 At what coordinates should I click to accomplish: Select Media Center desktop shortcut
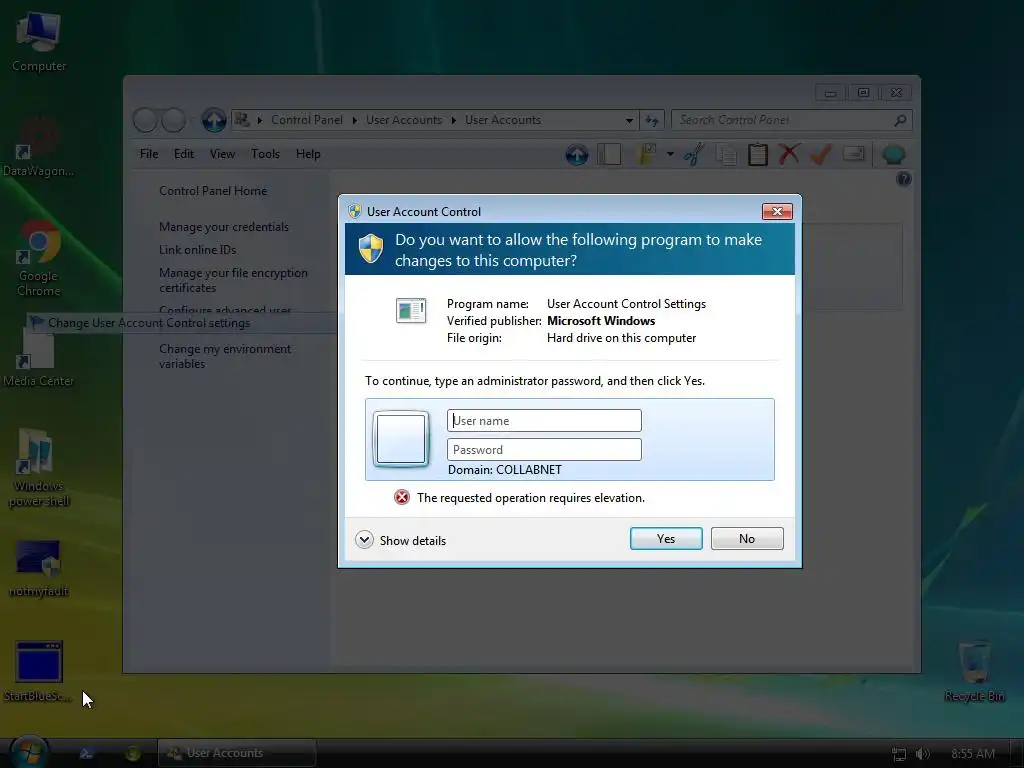point(38,356)
